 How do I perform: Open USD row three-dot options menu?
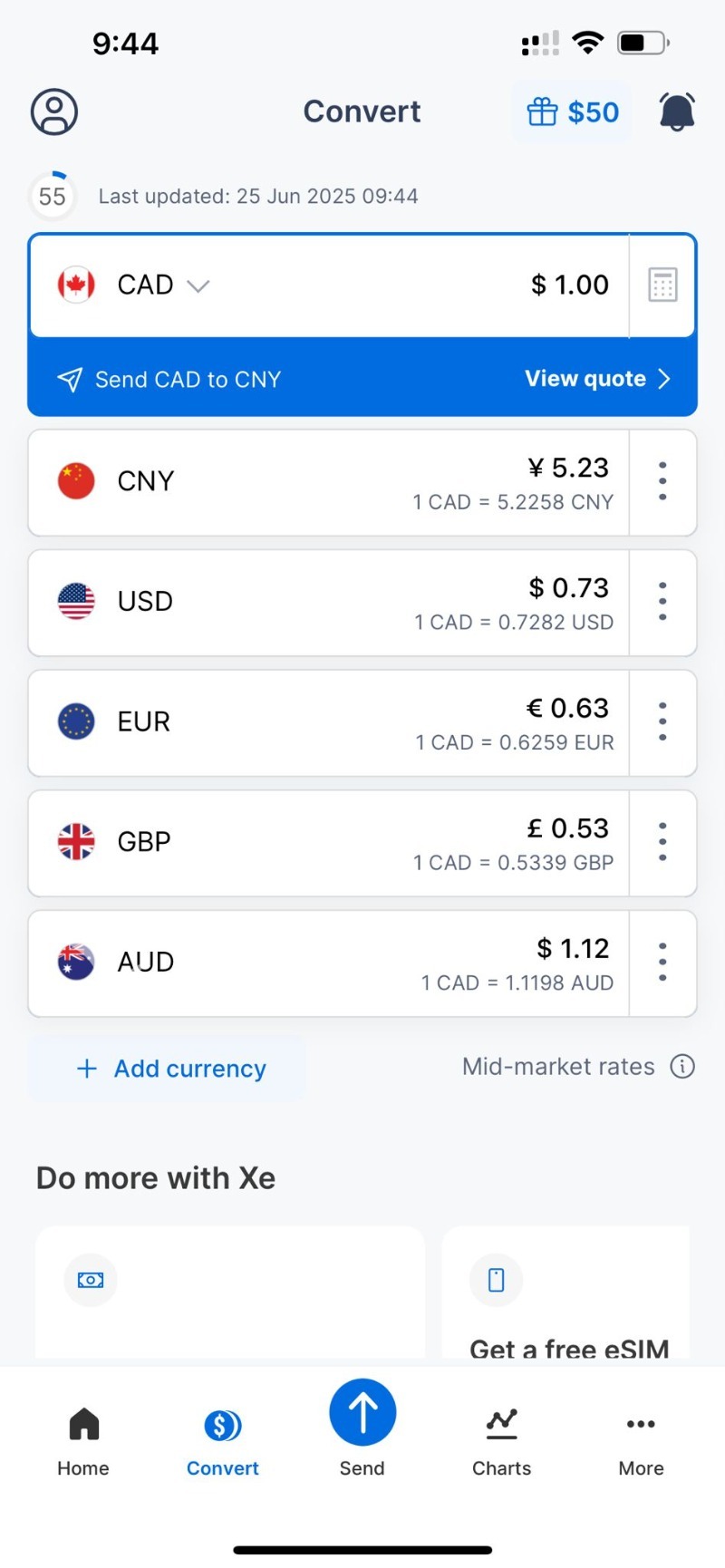pos(662,602)
